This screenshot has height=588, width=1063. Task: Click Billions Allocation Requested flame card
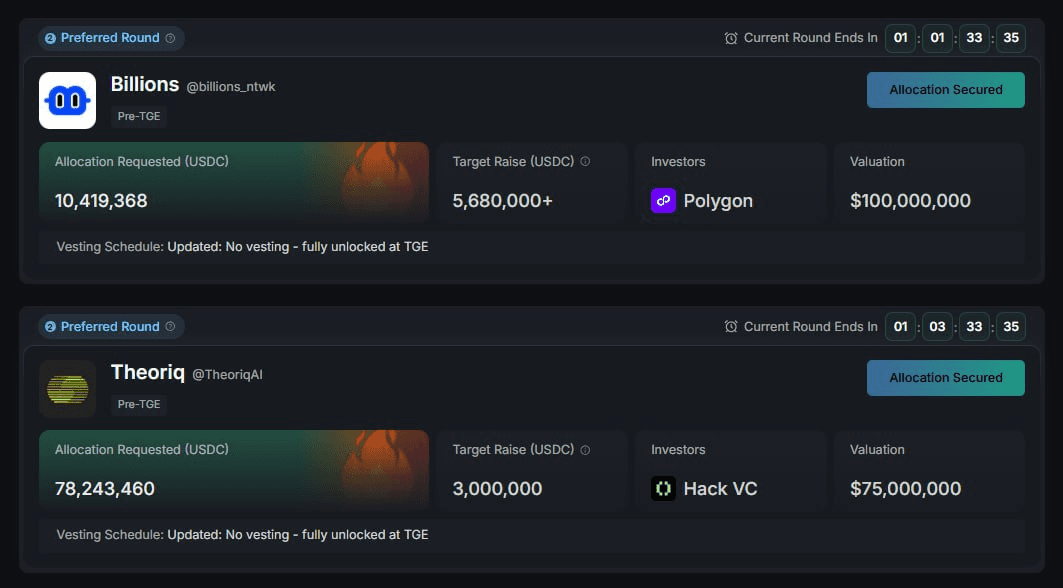[234, 182]
